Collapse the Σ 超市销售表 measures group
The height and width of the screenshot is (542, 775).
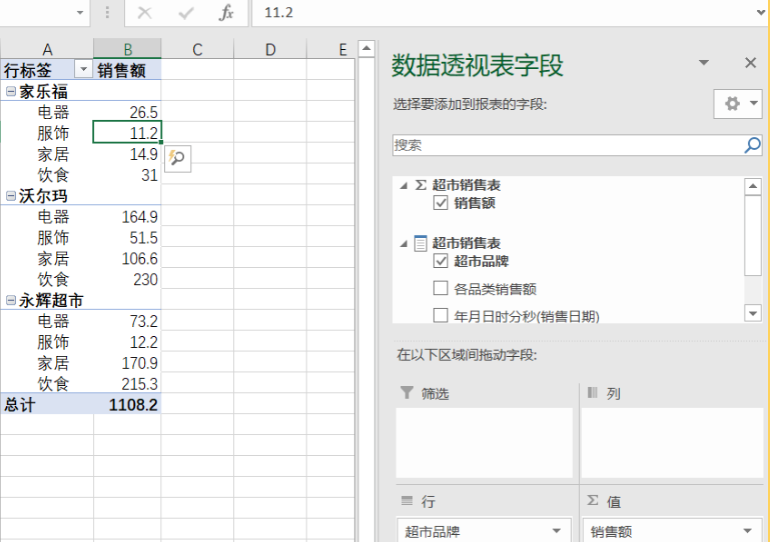click(x=404, y=185)
